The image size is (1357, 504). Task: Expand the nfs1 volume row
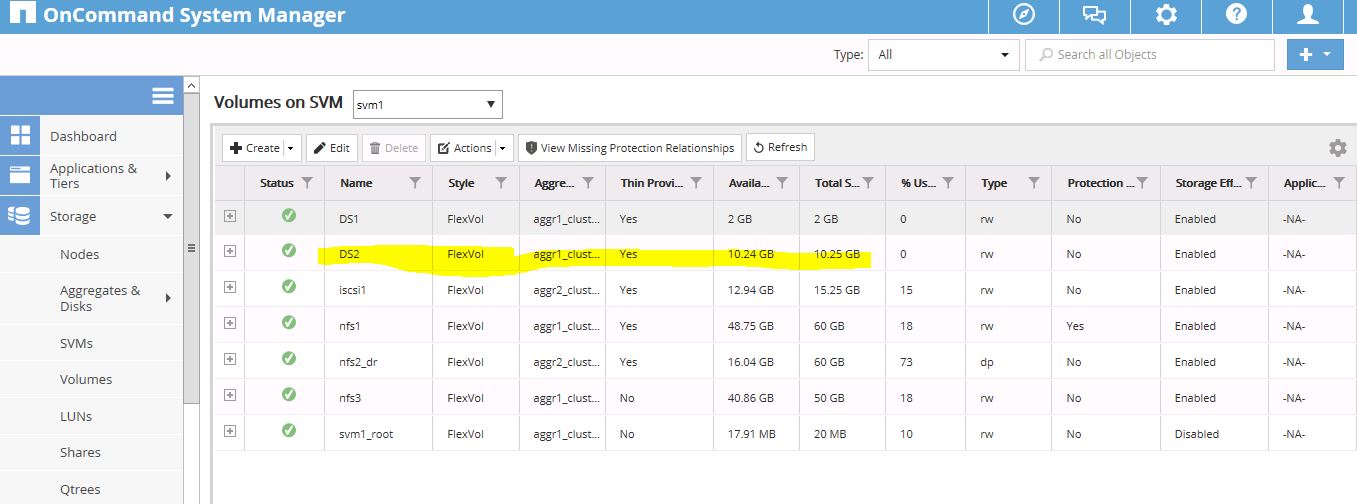pos(230,323)
